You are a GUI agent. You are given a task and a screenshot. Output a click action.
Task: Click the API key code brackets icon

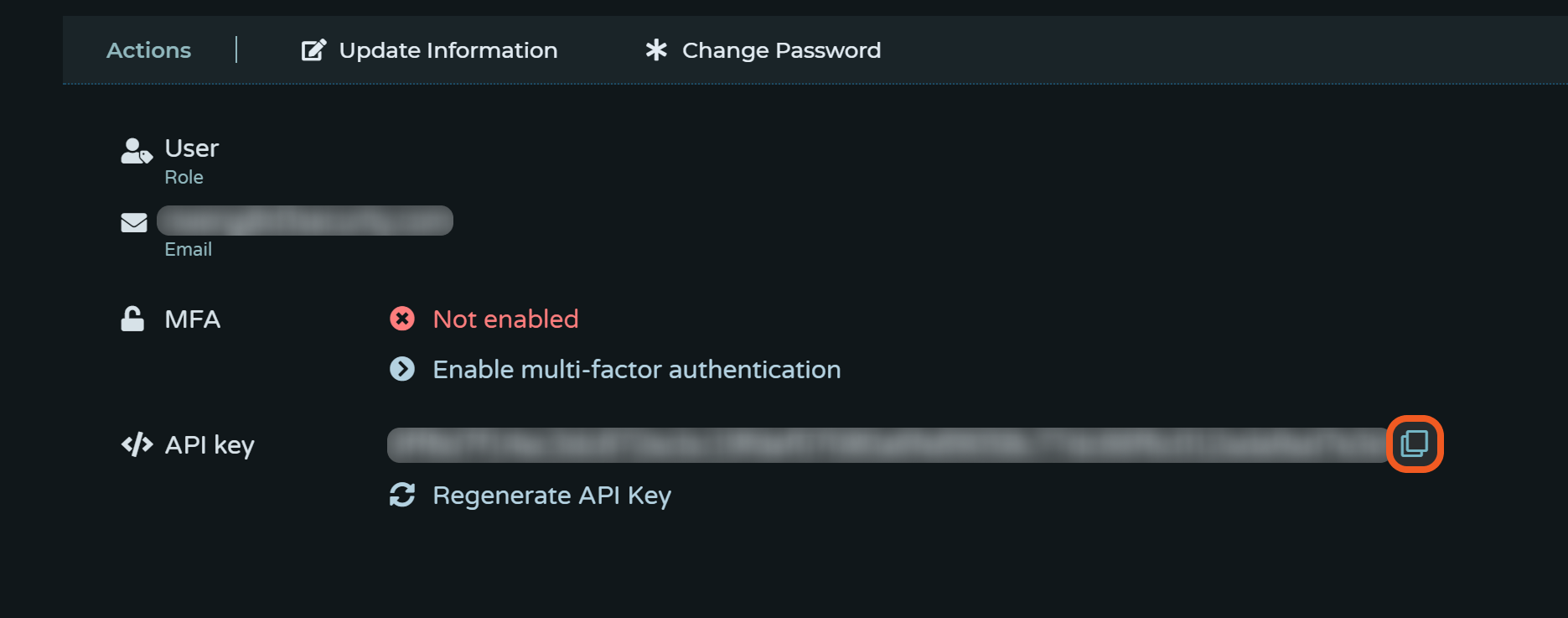coord(137,444)
